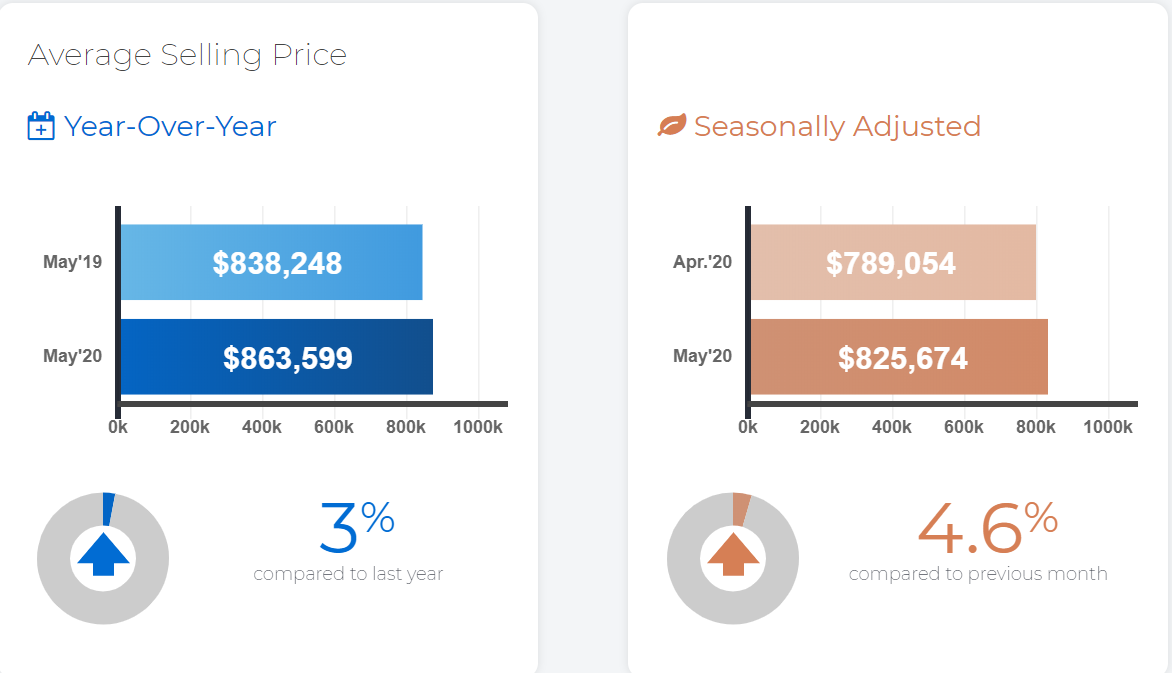Click the orange leaf icon beside Seasonally Adjusted
1172x673 pixels.
coord(671,125)
